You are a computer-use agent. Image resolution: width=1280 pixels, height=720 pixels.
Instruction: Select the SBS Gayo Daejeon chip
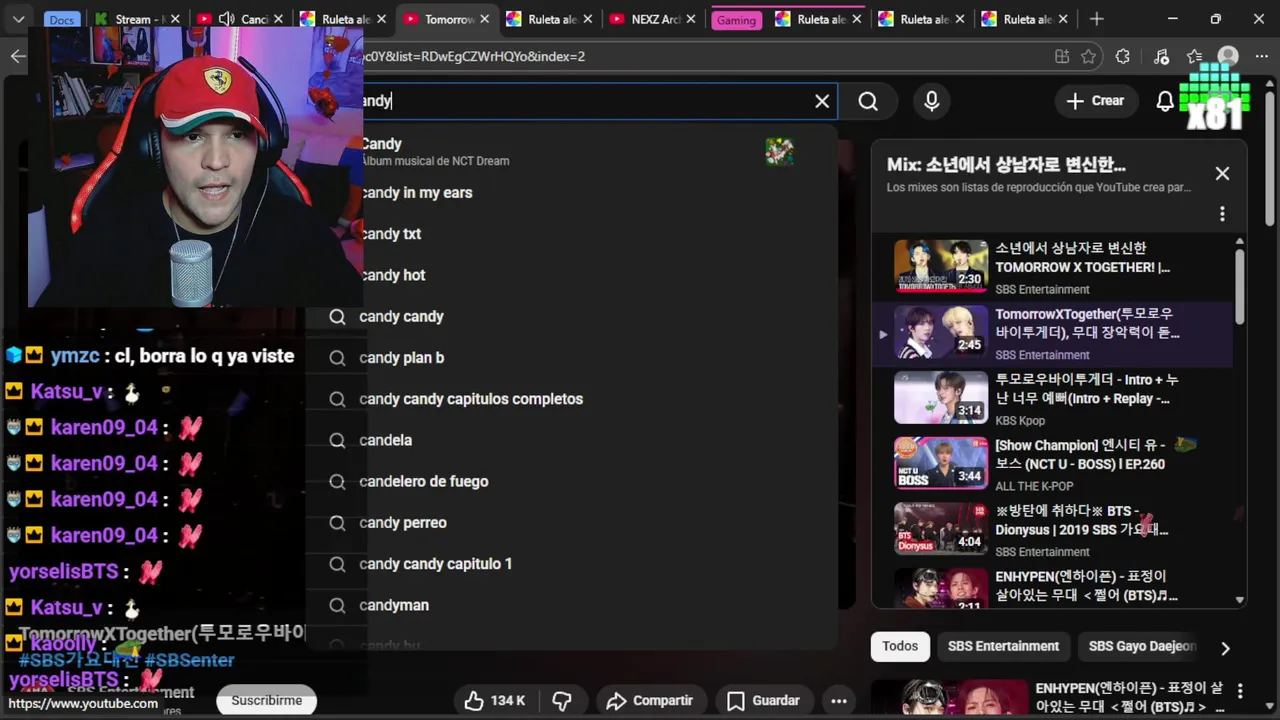pyautogui.click(x=1142, y=646)
